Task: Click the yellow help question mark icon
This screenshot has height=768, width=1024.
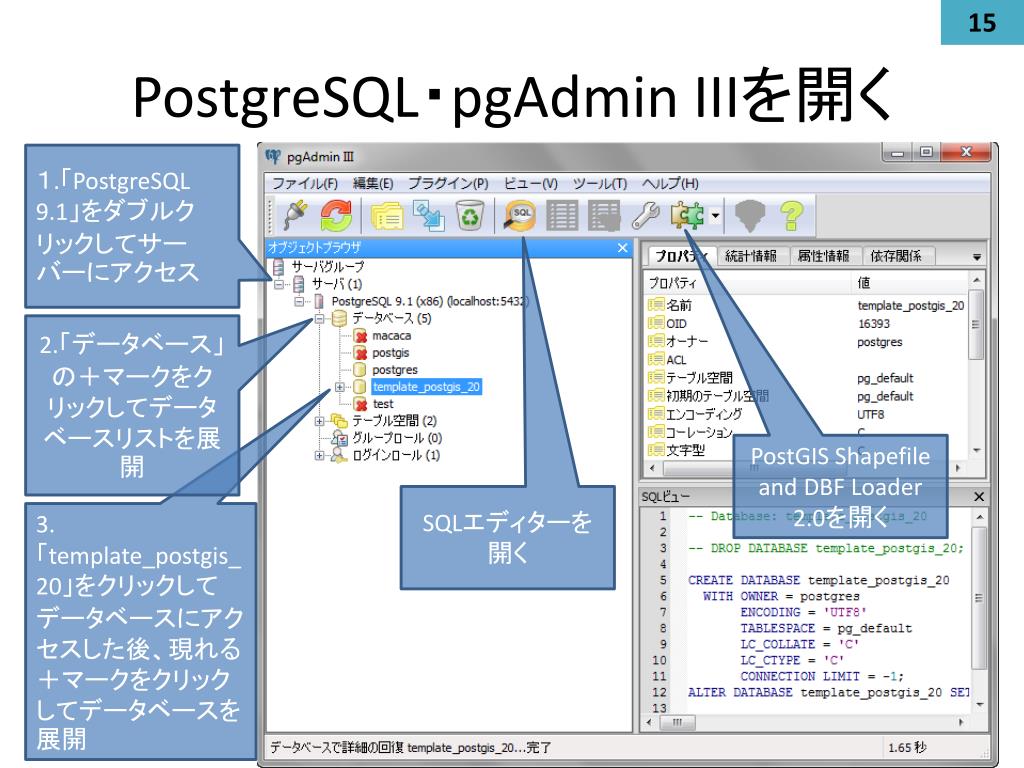Action: (x=792, y=216)
